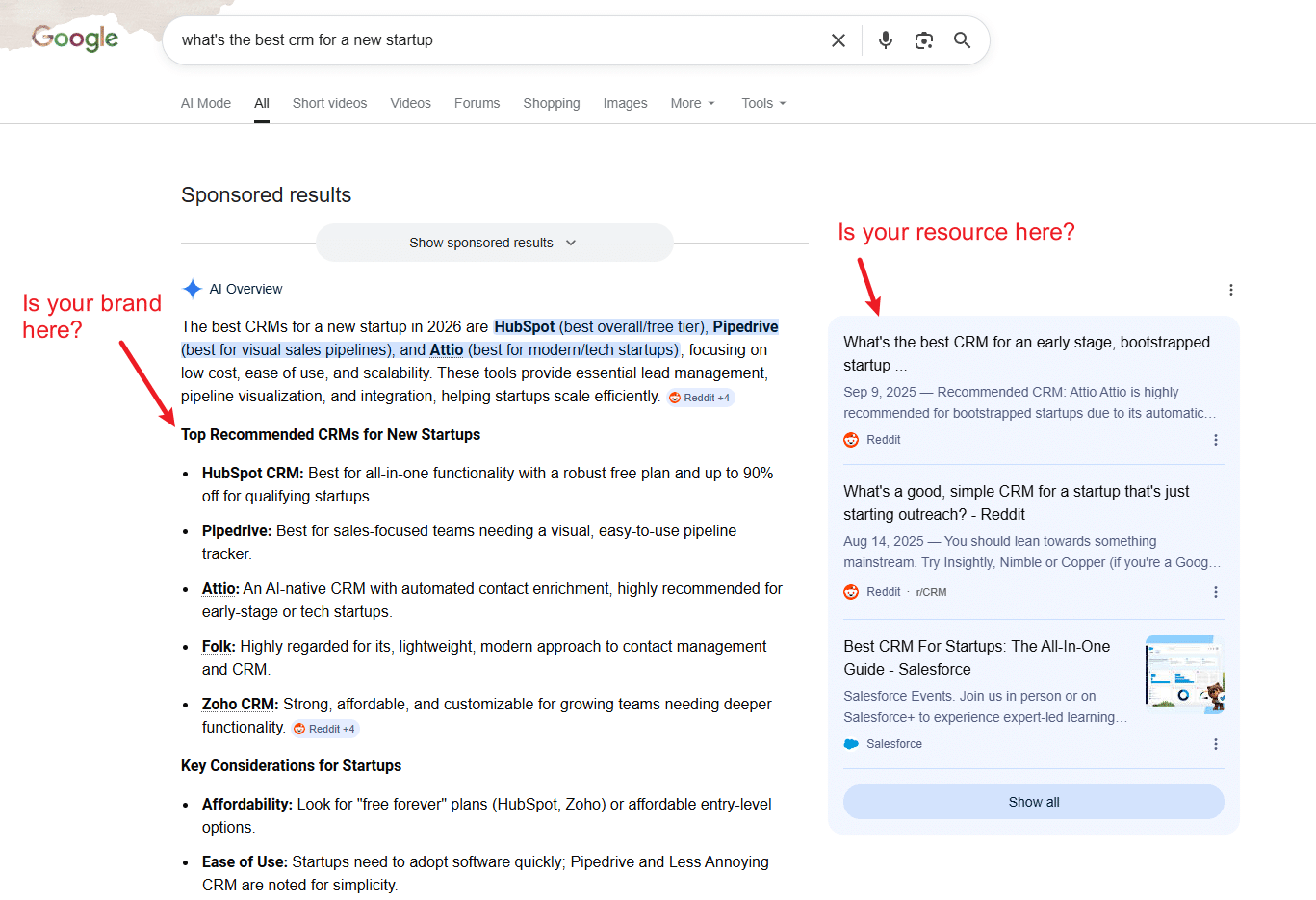
Task: Click the 'Affordability:' bullet text
Action: 247,804
